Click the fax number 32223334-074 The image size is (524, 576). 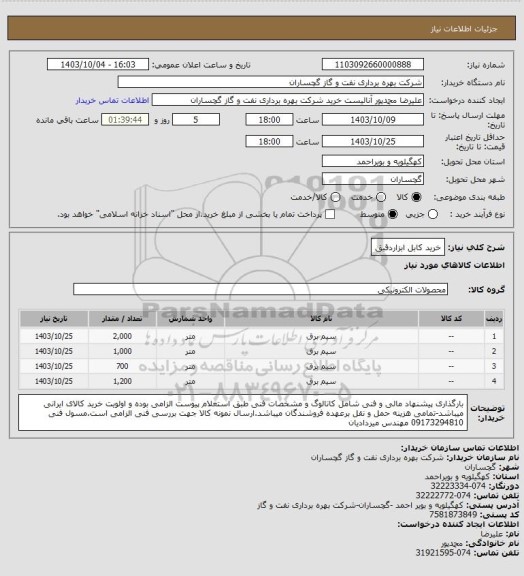pos(458,486)
